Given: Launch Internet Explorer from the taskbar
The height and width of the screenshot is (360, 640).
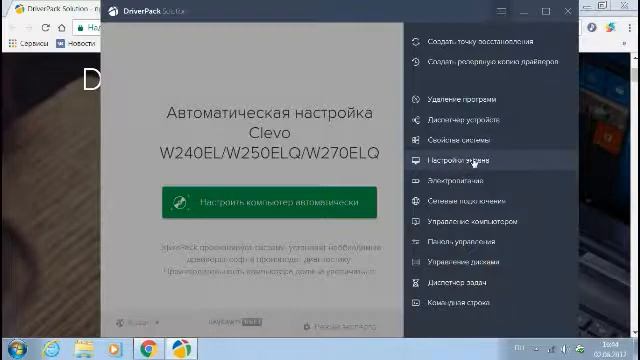Looking at the screenshot, I should tap(51, 349).
